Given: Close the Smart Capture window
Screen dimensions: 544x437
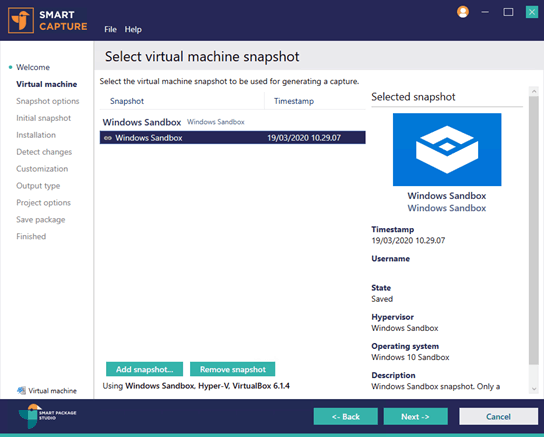Looking at the screenshot, I should coord(532,12).
